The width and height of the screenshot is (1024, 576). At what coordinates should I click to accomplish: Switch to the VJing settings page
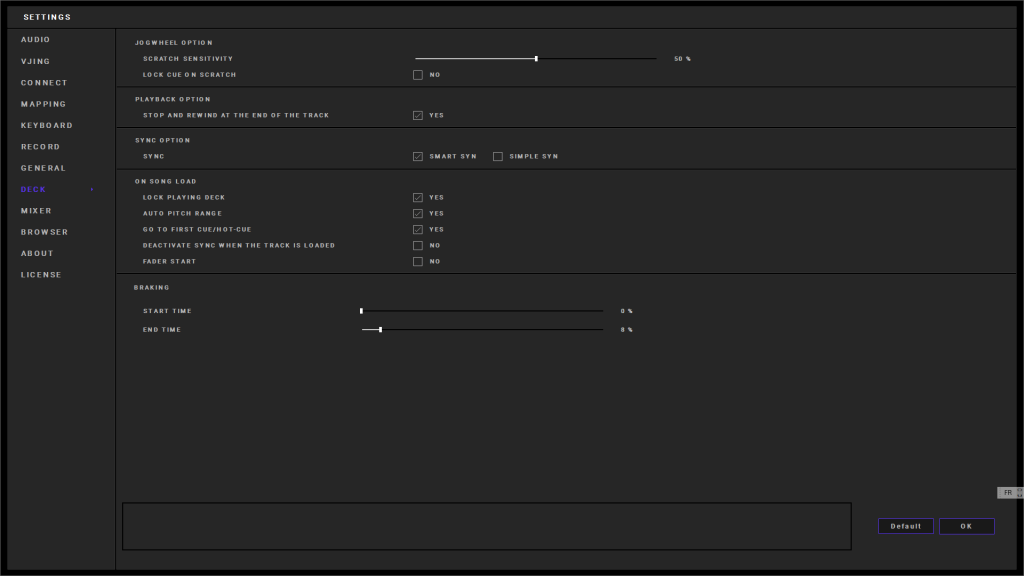pyautogui.click(x=36, y=61)
